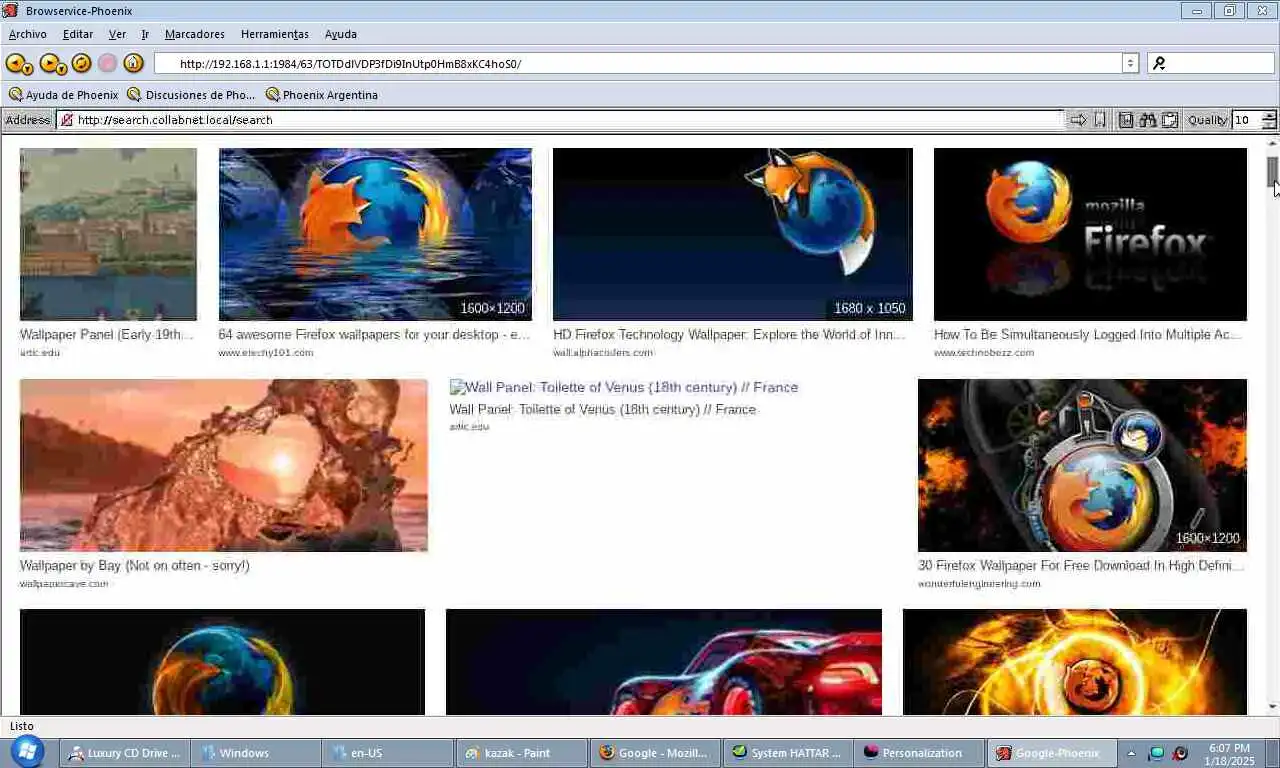Viewport: 1280px width, 768px height.
Task: Open the Forward button history dropdown arrow
Action: pos(63,69)
